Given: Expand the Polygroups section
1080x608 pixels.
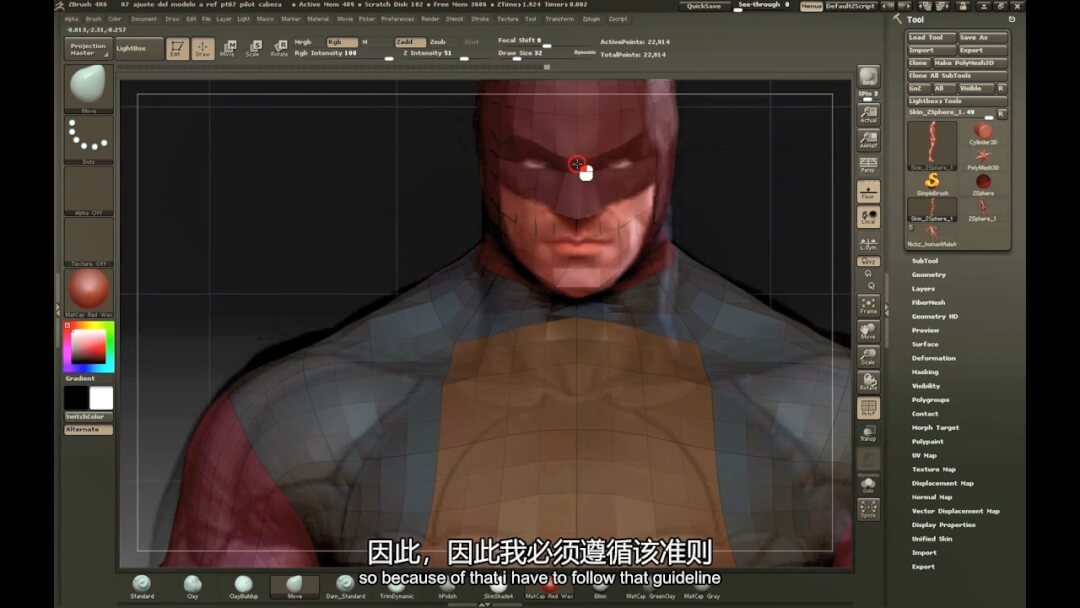Looking at the screenshot, I should (x=930, y=399).
